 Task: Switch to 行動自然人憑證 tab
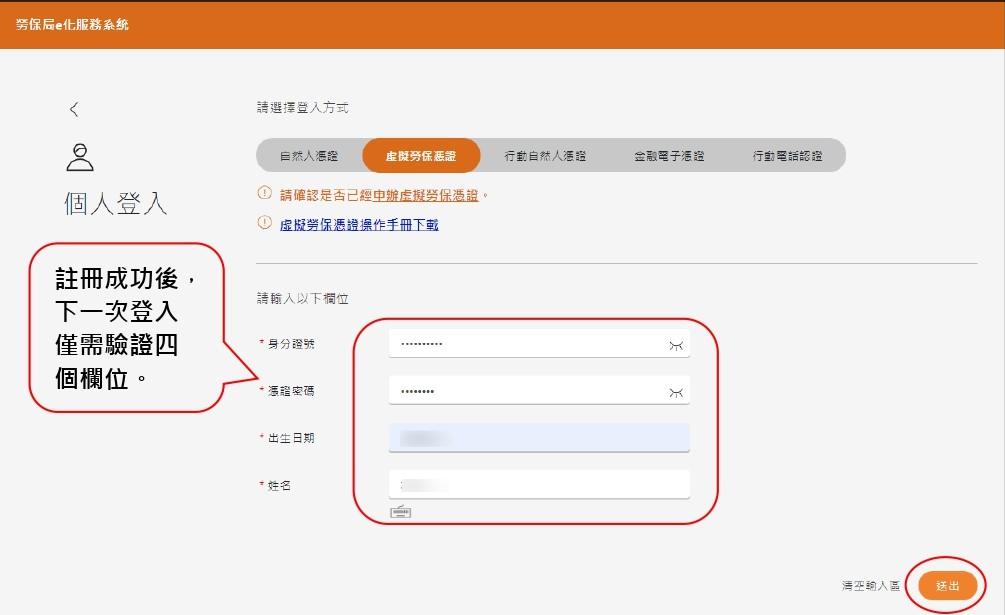tap(545, 156)
